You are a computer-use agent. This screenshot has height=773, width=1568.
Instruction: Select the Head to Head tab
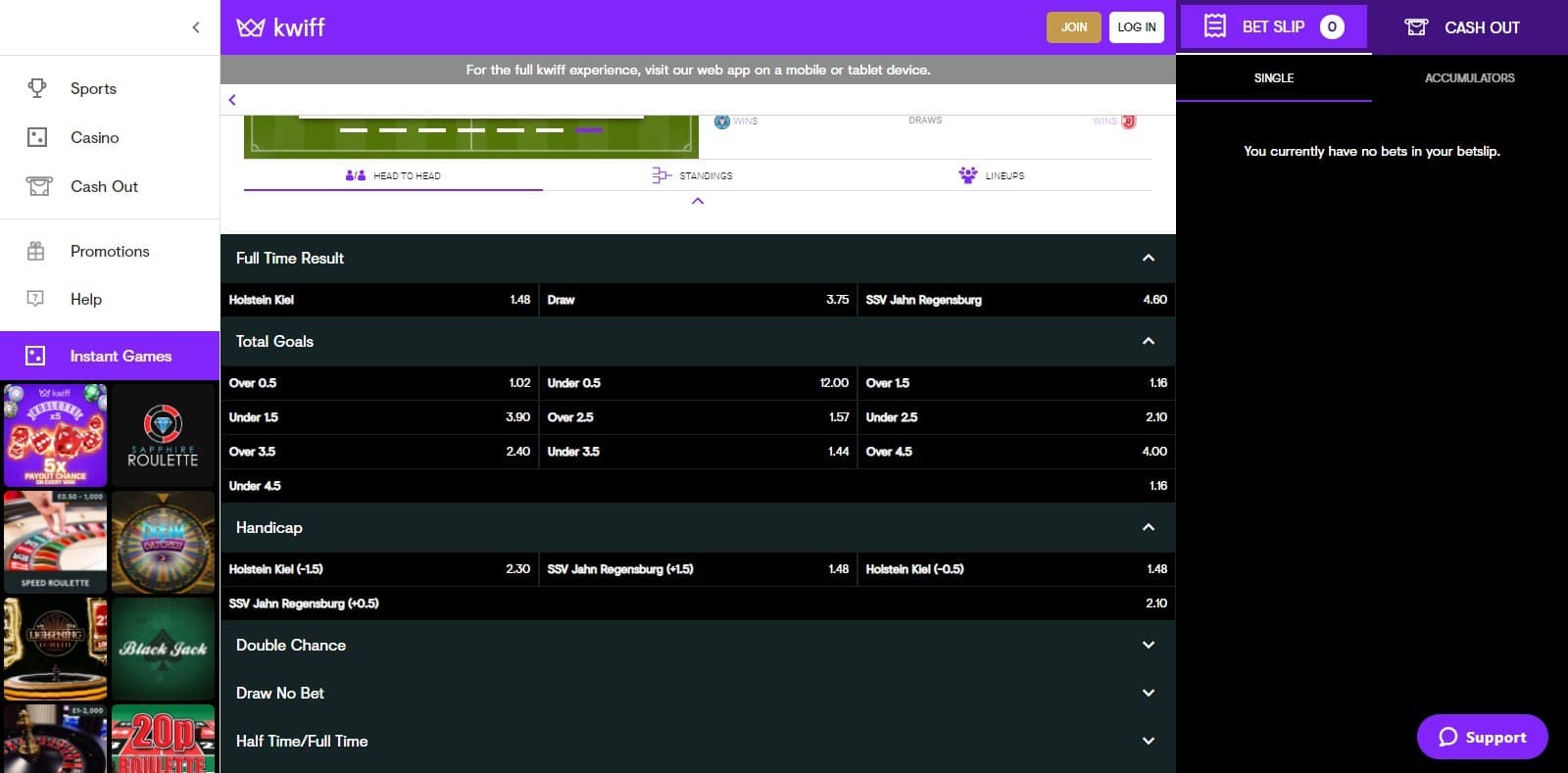tap(393, 175)
